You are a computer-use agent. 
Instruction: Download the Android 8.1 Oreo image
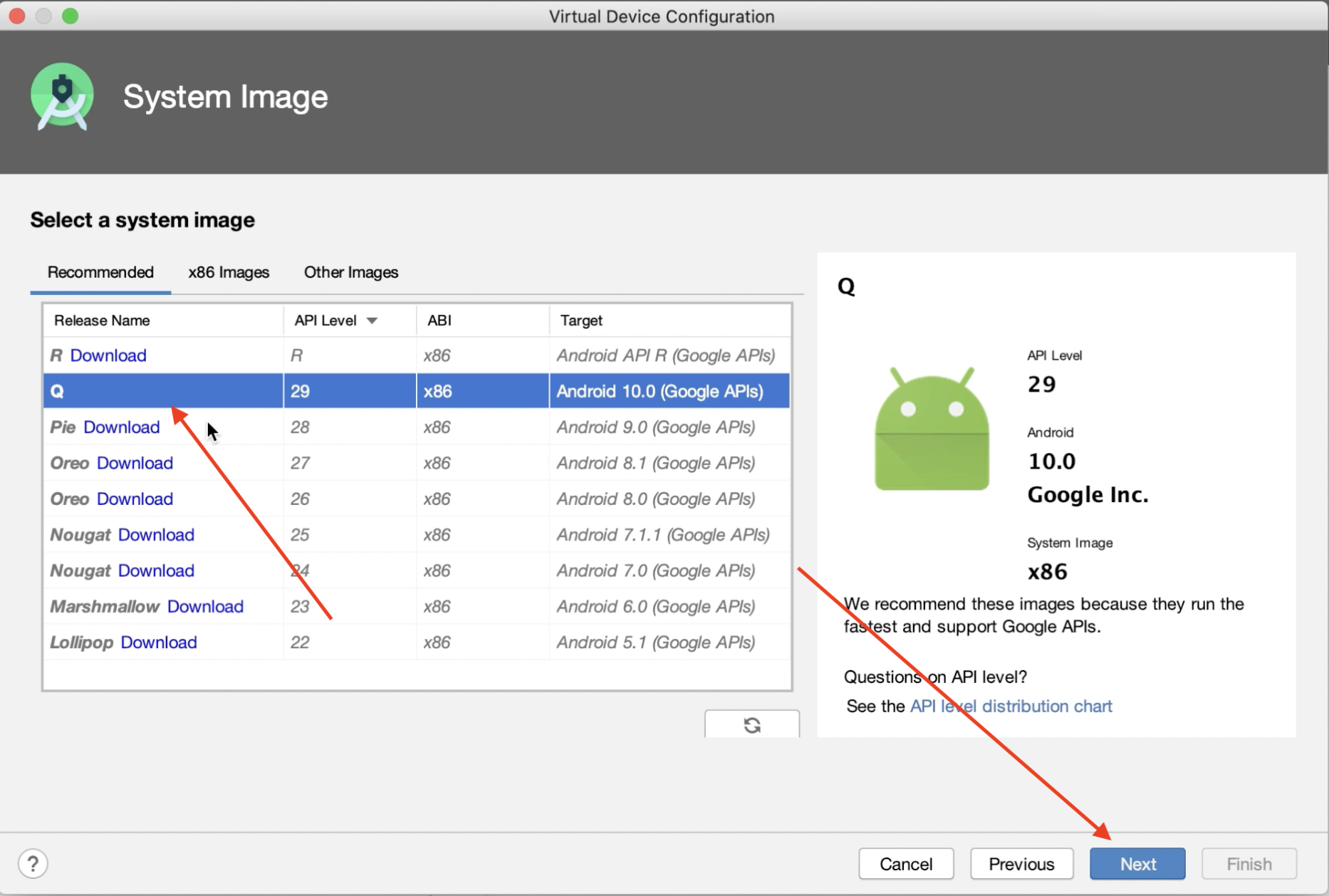[135, 462]
